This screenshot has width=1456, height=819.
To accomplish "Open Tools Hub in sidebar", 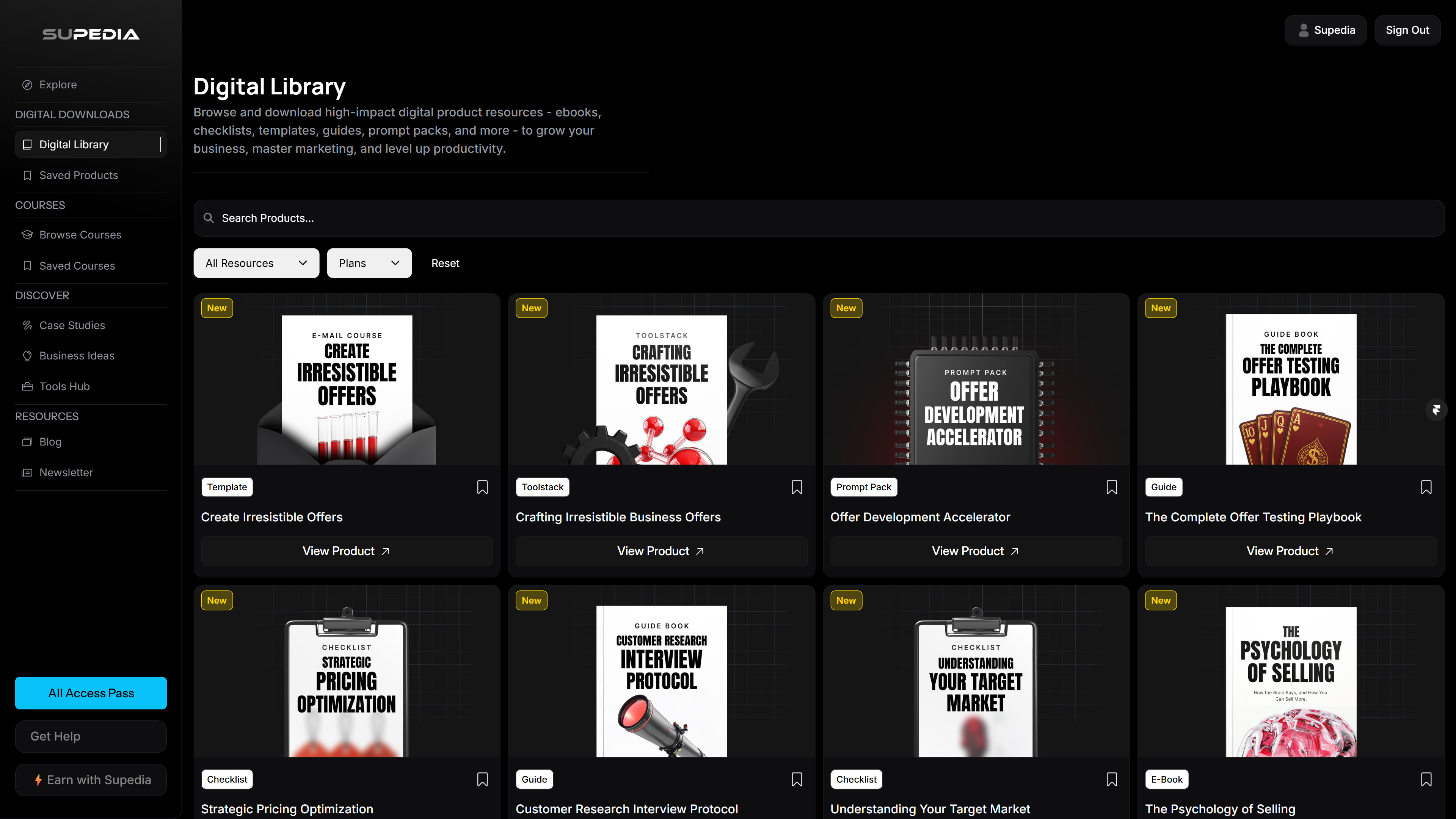I will tap(91, 387).
